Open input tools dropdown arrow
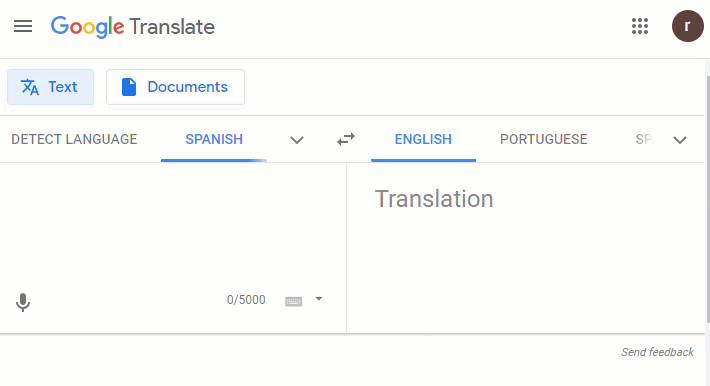Viewport: 710px width, 386px height. click(x=319, y=299)
